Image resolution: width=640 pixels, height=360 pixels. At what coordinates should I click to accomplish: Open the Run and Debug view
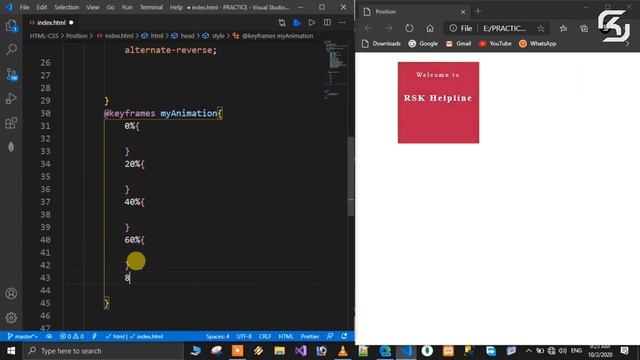coord(11,98)
